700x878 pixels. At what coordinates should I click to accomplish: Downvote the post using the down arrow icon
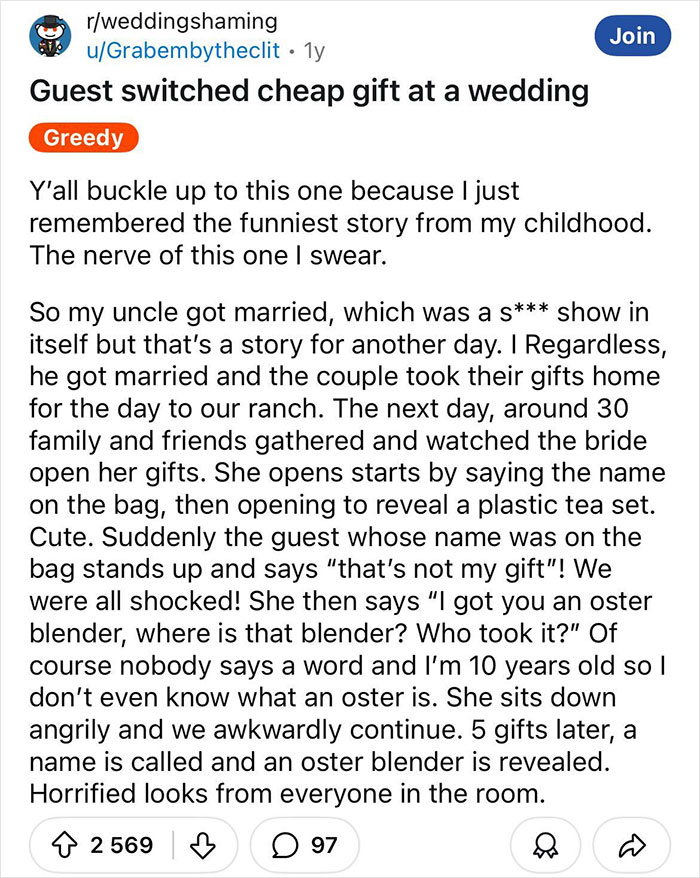click(204, 845)
